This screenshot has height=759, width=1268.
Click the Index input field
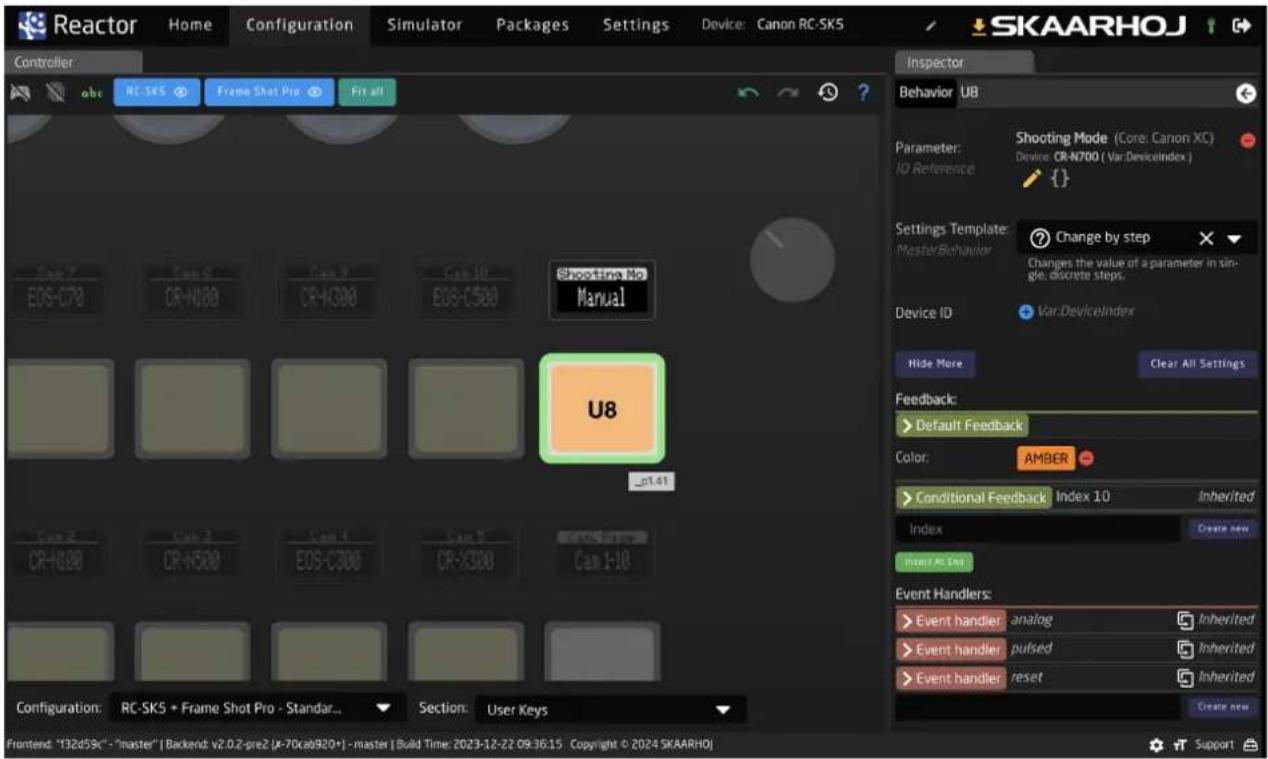tap(1038, 529)
